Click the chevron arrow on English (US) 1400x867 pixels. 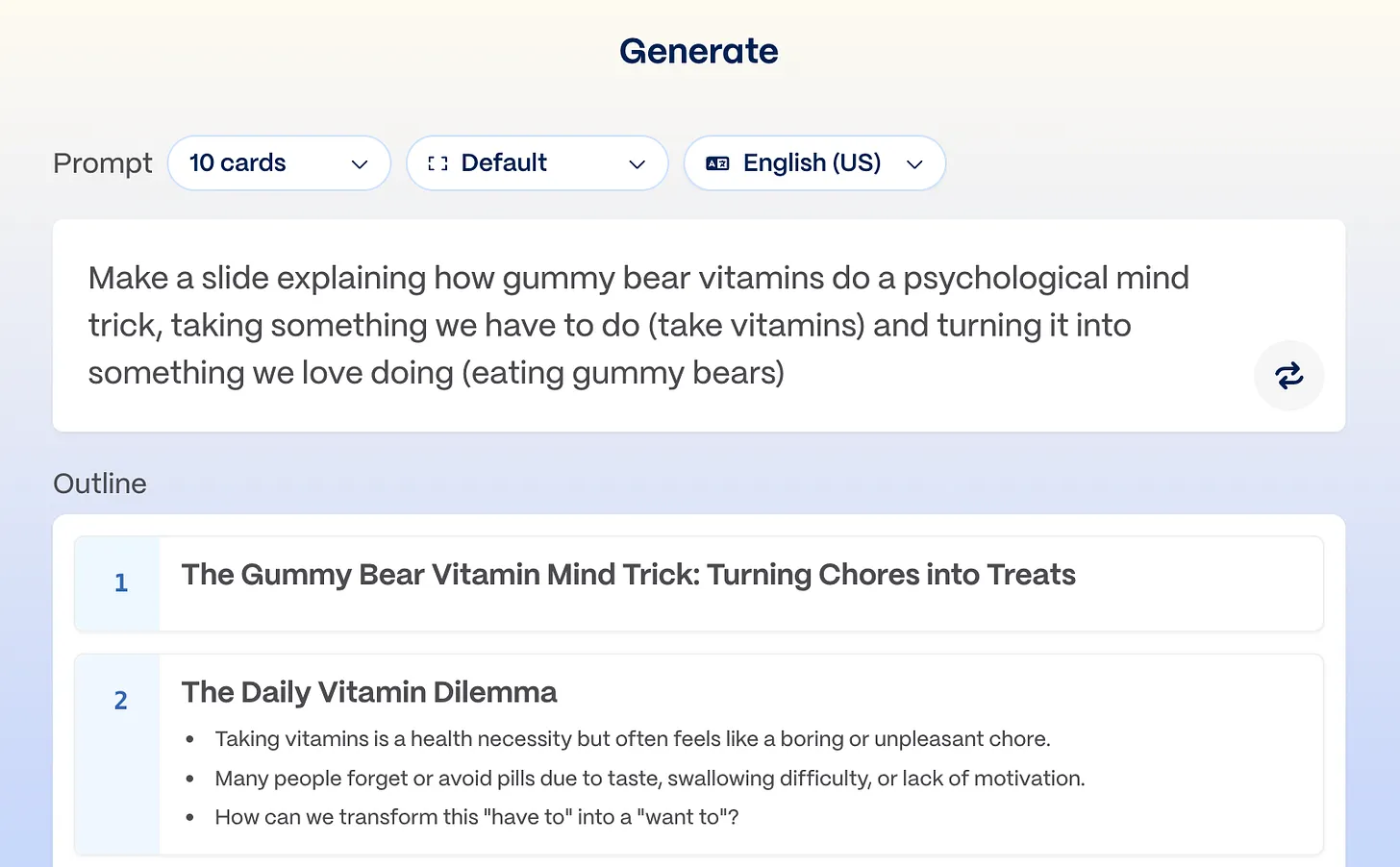[914, 164]
